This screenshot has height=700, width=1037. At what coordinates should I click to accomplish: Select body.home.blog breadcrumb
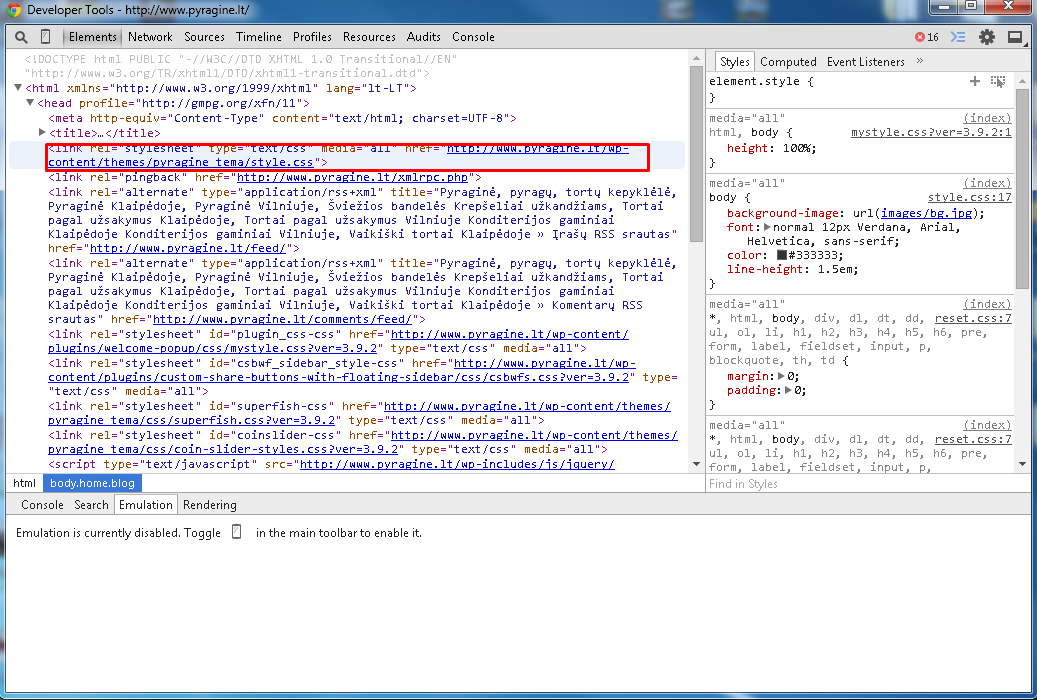coord(93,483)
